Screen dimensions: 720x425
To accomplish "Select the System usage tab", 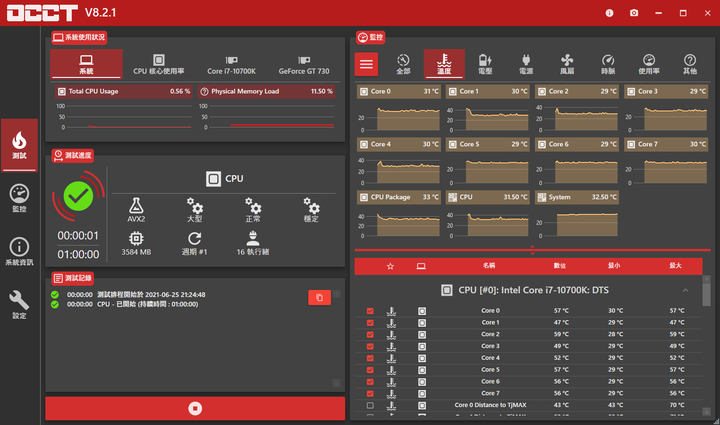I will click(x=86, y=64).
